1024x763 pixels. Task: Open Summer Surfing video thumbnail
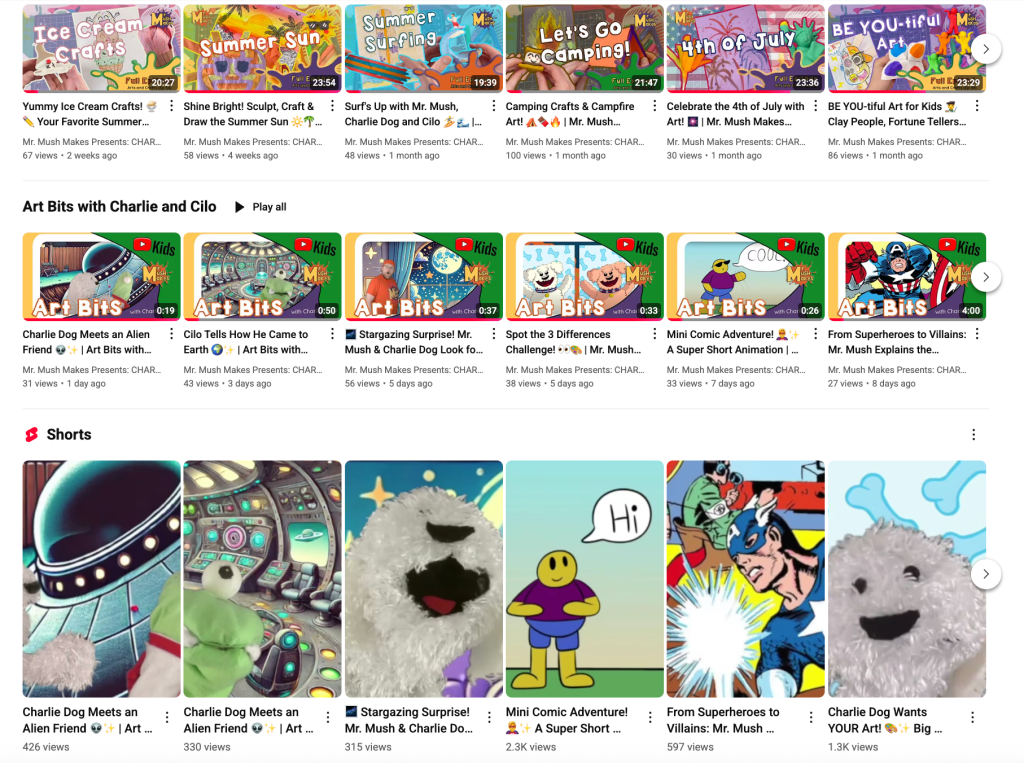tap(423, 48)
